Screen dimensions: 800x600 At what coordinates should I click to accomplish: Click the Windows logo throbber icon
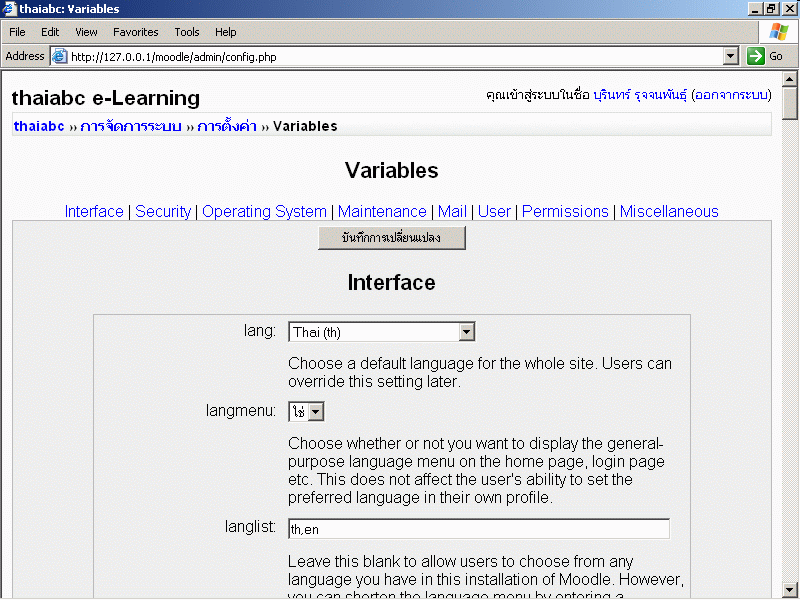(778, 32)
